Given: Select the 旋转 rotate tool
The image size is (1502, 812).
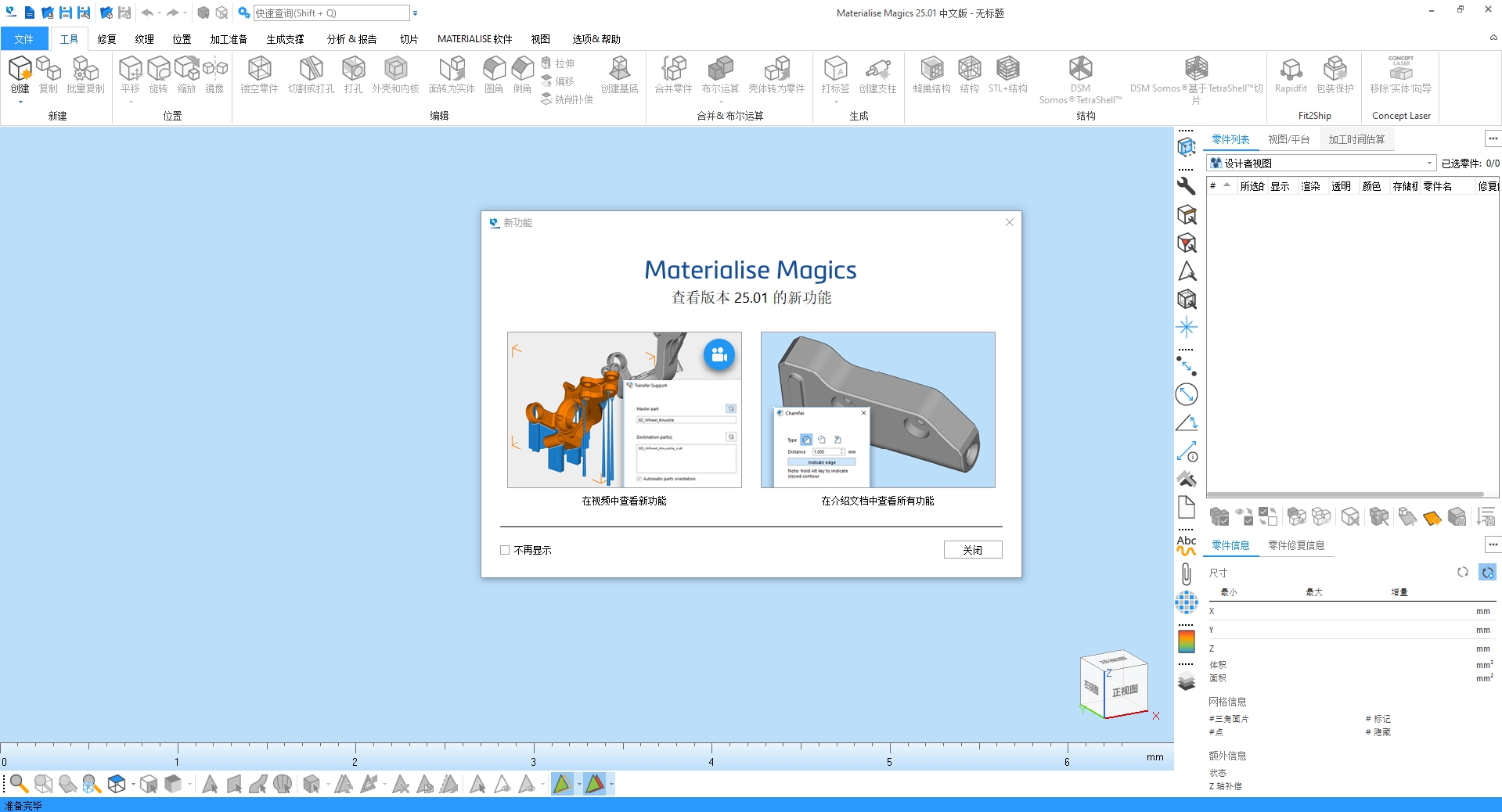Looking at the screenshot, I should tap(159, 74).
